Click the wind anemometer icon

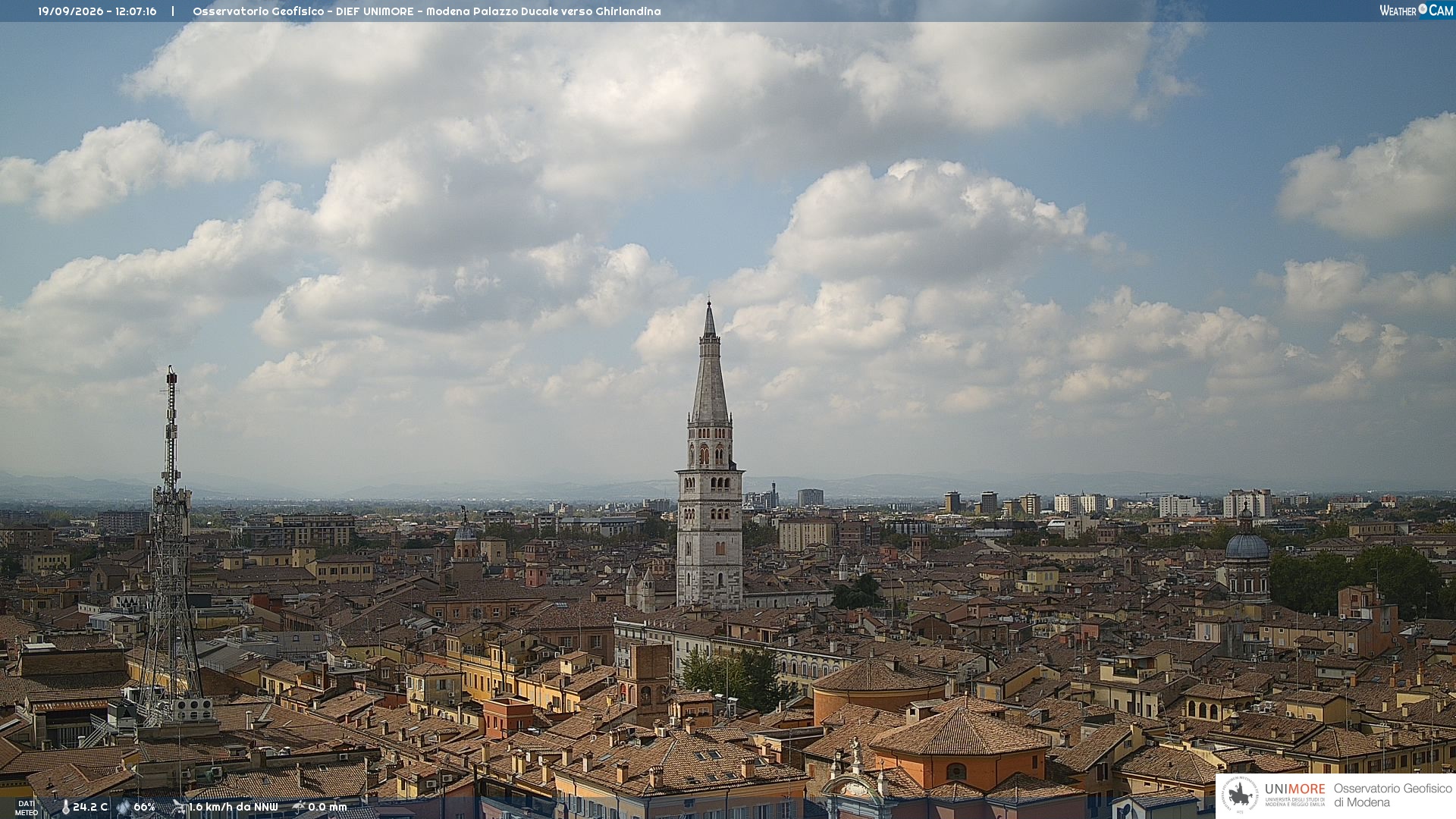pos(179,807)
